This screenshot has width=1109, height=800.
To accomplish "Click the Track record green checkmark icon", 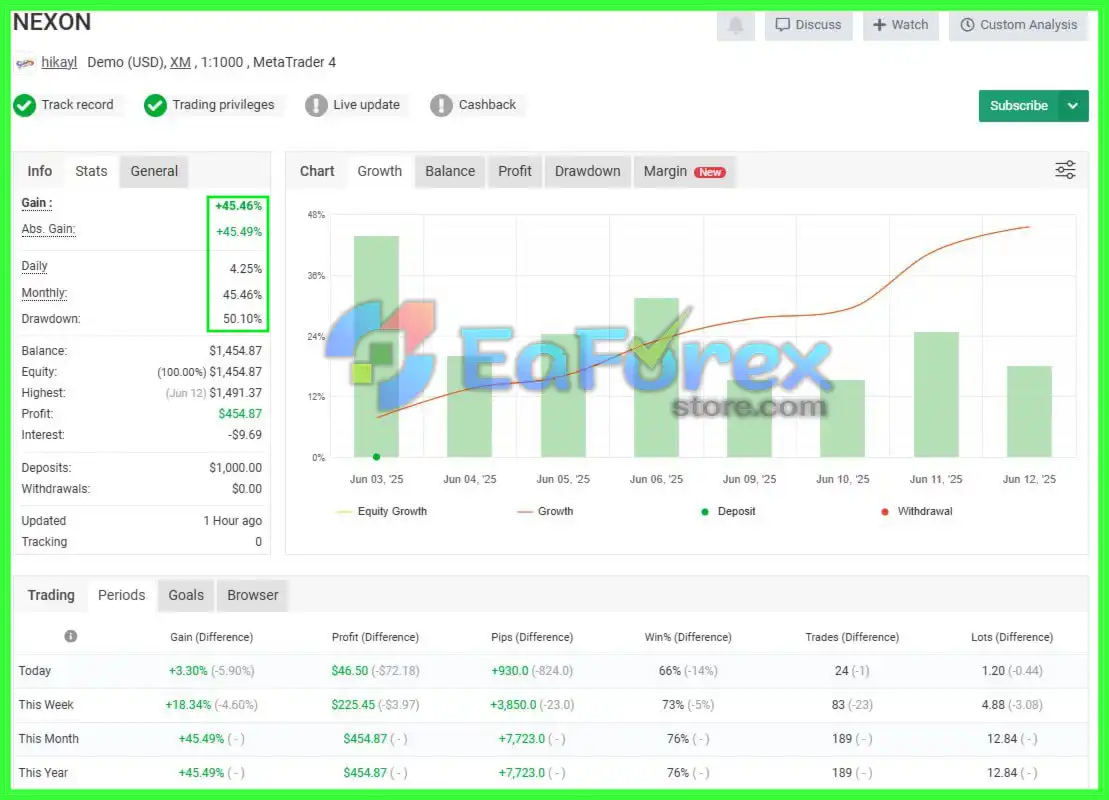I will tap(25, 105).
